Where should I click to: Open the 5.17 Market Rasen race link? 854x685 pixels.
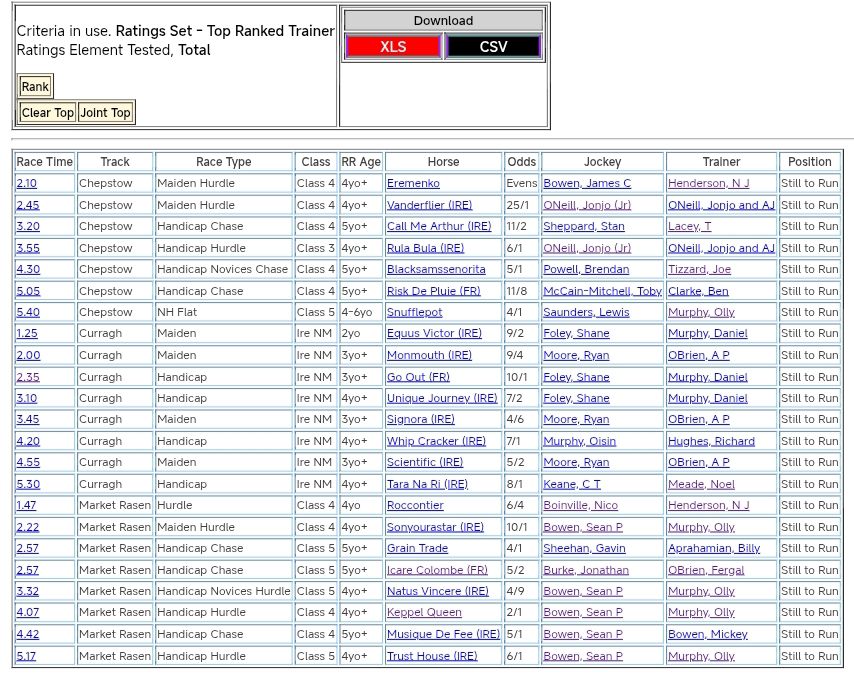[x=27, y=656]
